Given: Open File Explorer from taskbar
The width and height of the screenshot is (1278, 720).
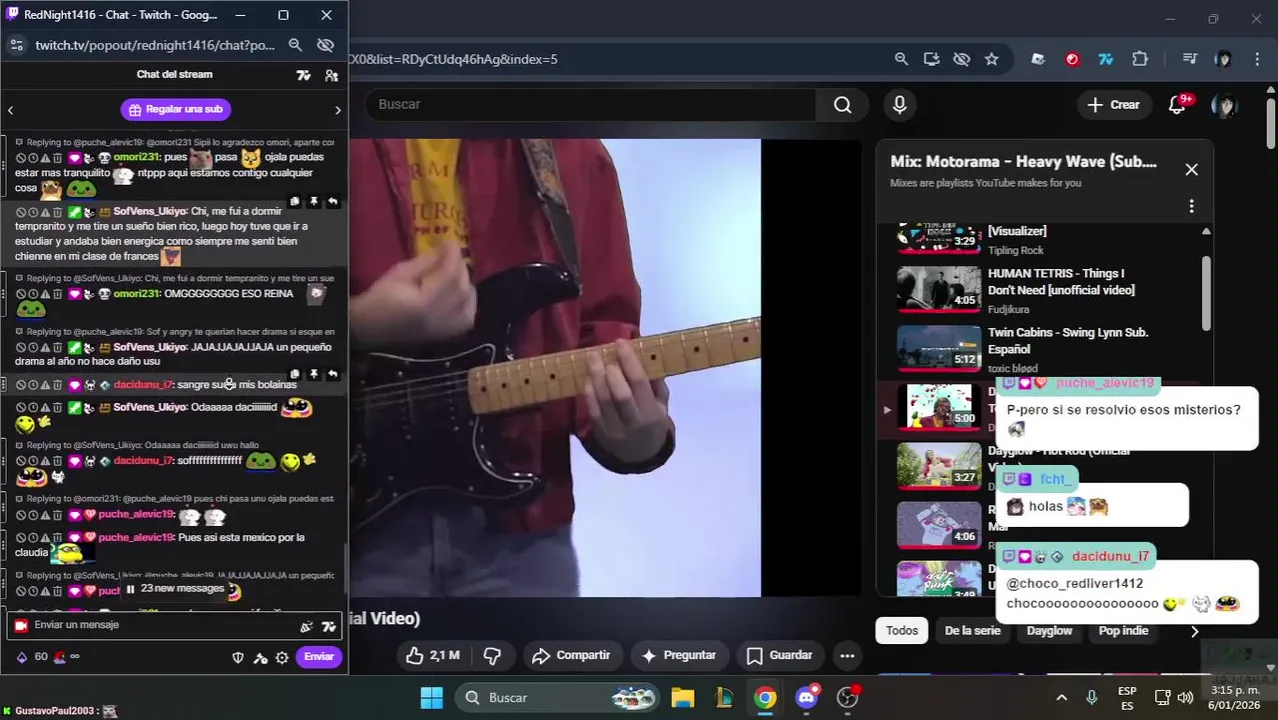Looking at the screenshot, I should tap(682, 698).
